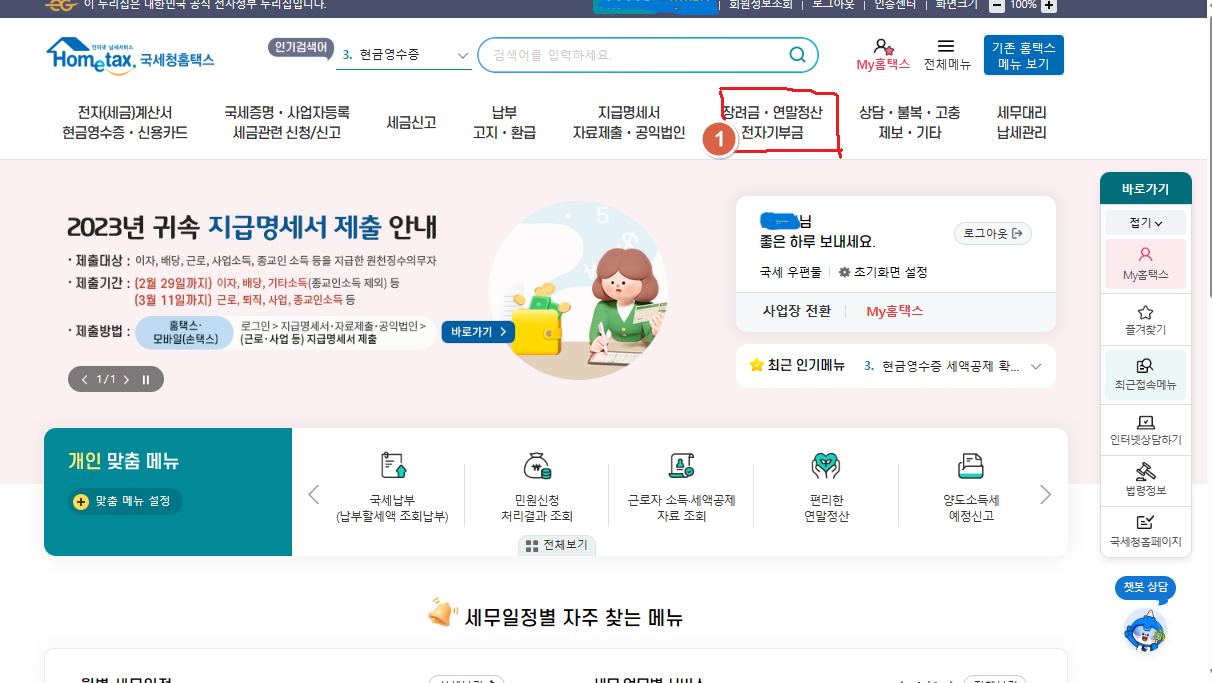Open My홈택스 in the header
The image size is (1212, 683).
point(883,54)
